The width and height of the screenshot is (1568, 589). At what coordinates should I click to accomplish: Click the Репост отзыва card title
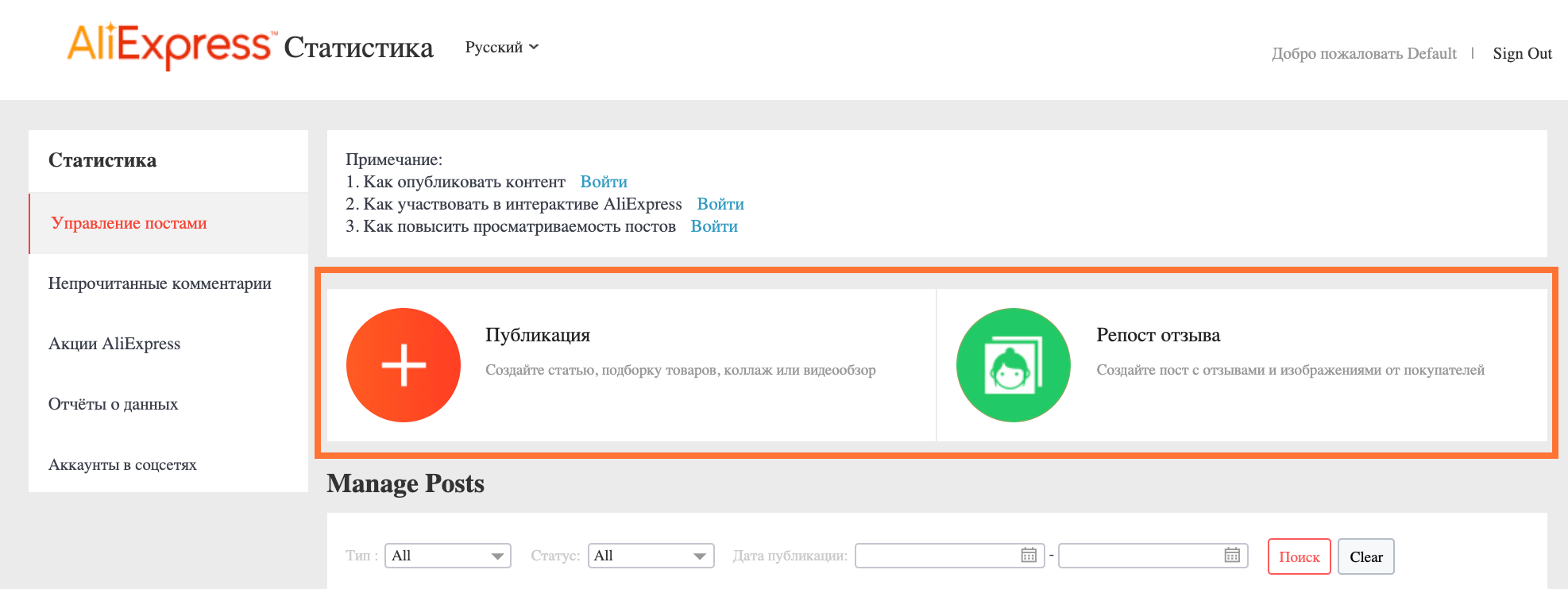(1158, 335)
